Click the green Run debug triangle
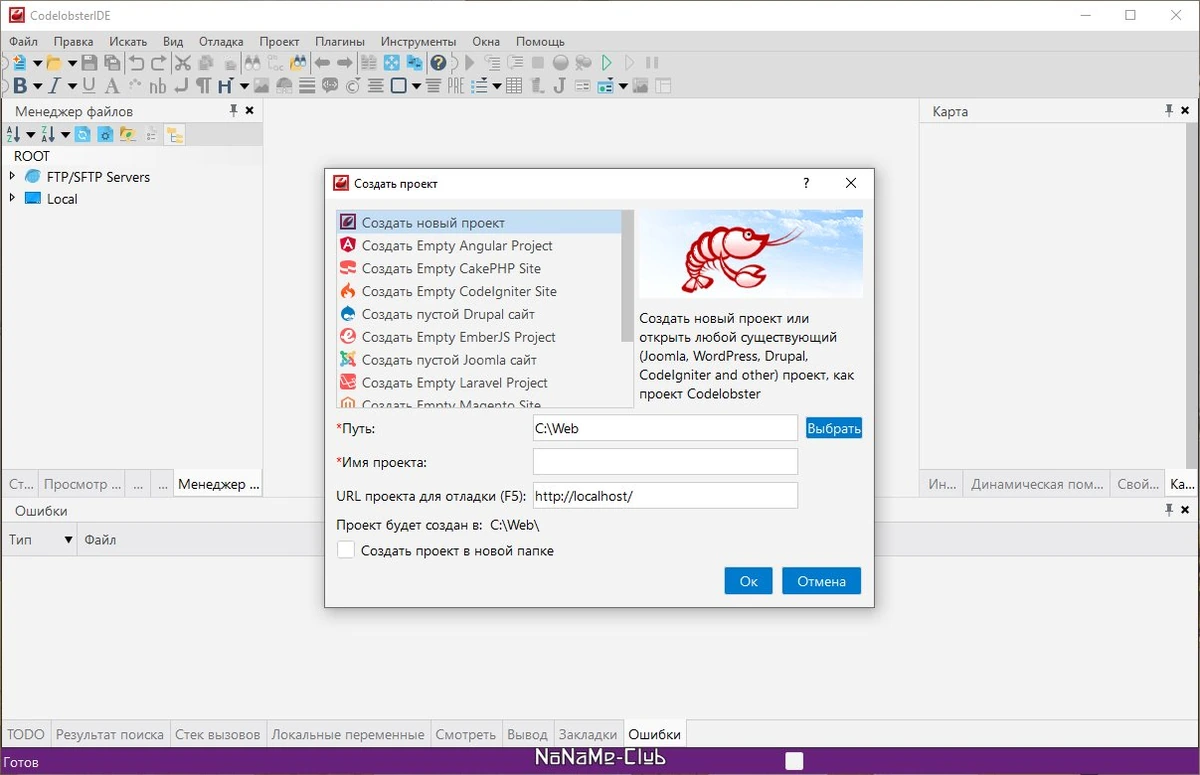The width and height of the screenshot is (1200, 775). (x=606, y=63)
